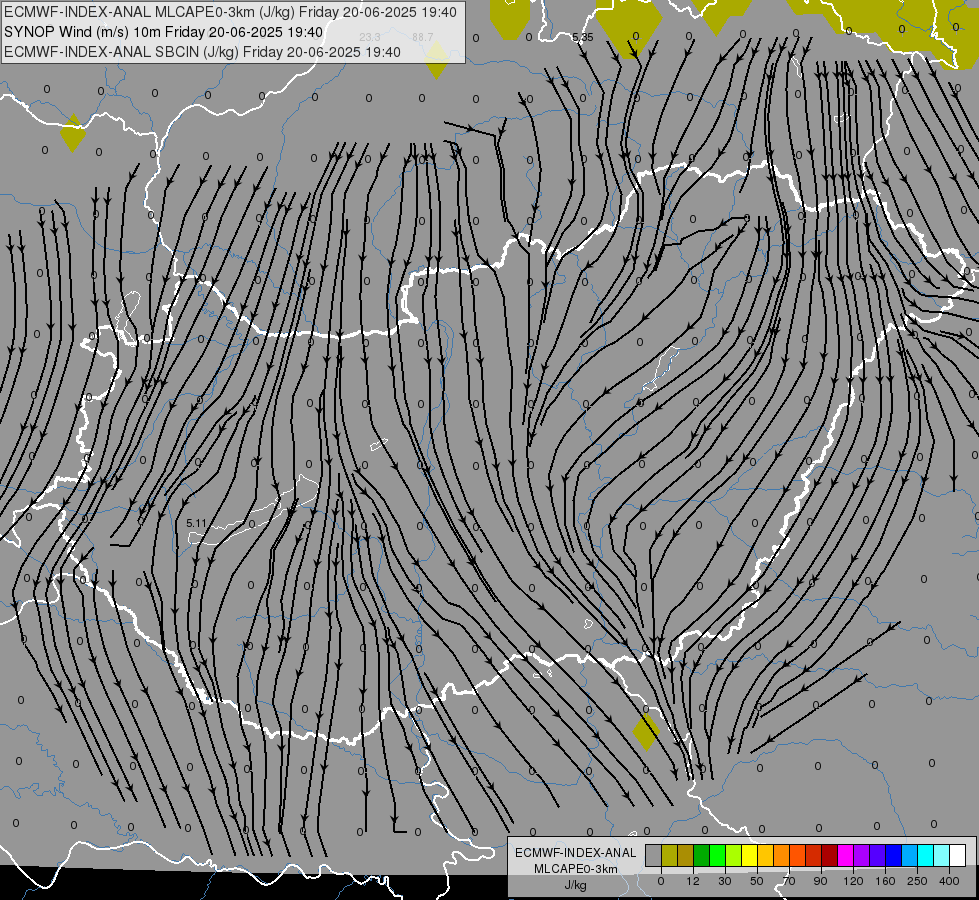
Task: Click the SBCIN header line
Action: click(x=202, y=52)
